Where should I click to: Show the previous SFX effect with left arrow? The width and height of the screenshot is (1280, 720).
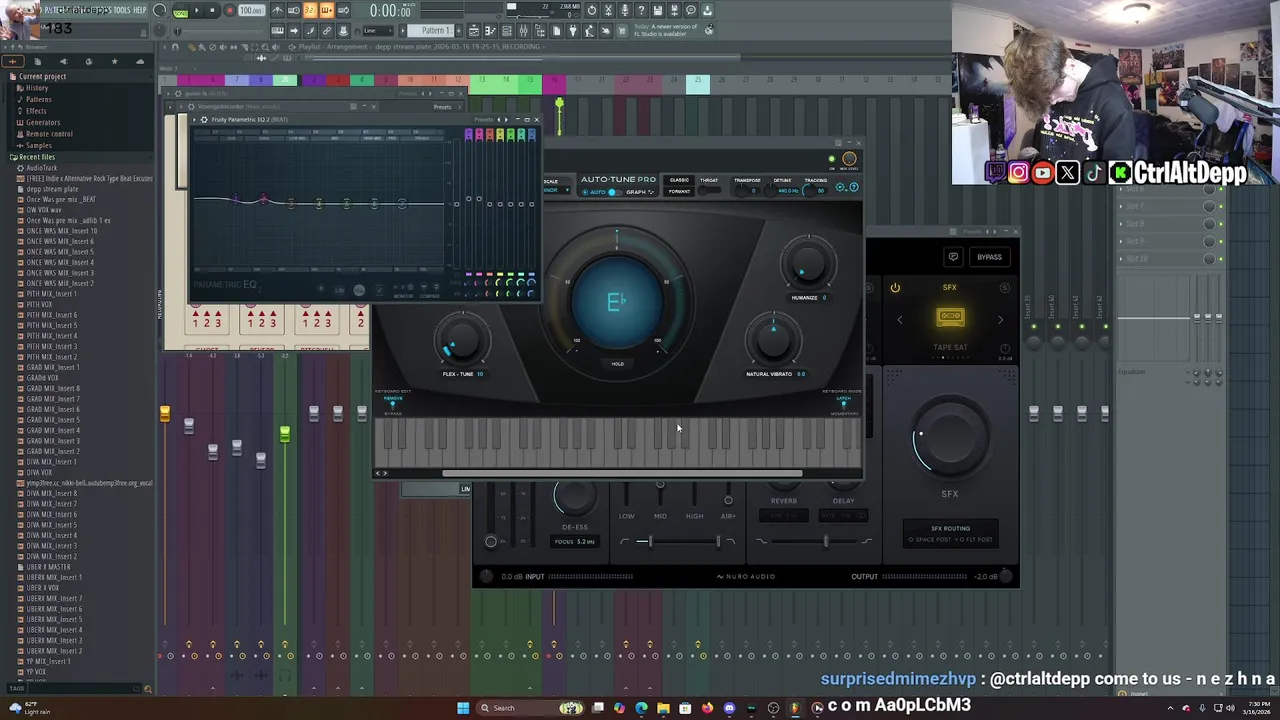900,320
